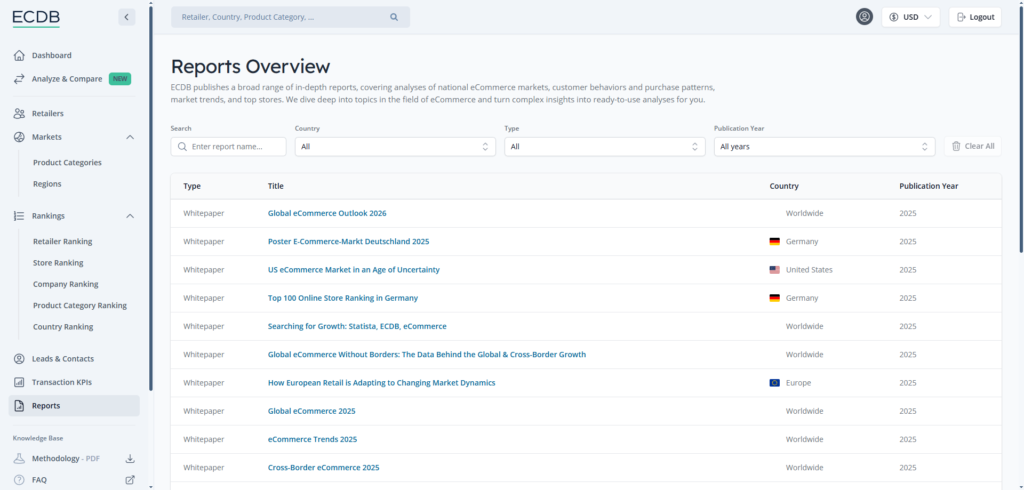The height and width of the screenshot is (490, 1024).
Task: Collapse the Rankings section in sidebar
Action: pos(130,216)
